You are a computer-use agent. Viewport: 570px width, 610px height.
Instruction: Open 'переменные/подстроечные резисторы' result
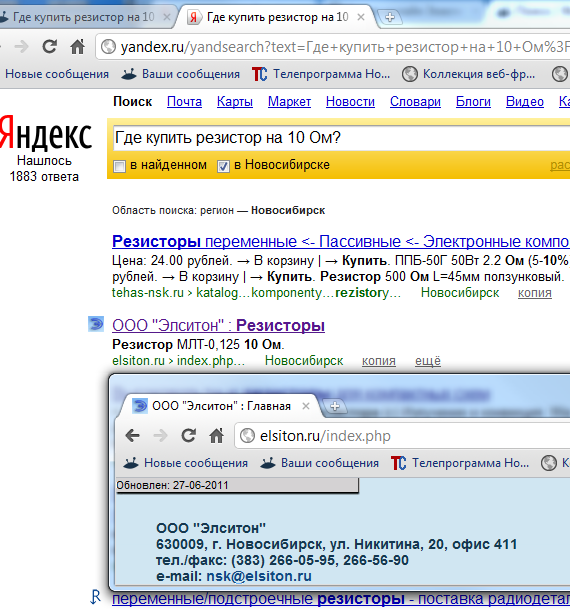point(340,599)
